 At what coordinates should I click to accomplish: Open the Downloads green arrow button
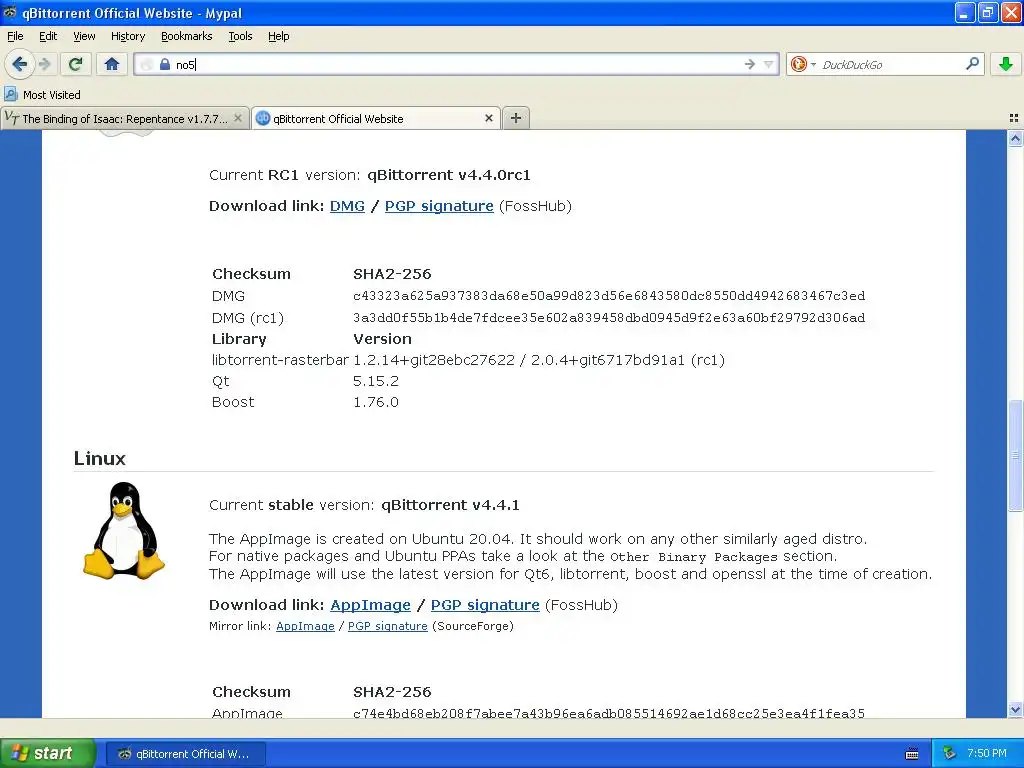pos(1006,64)
